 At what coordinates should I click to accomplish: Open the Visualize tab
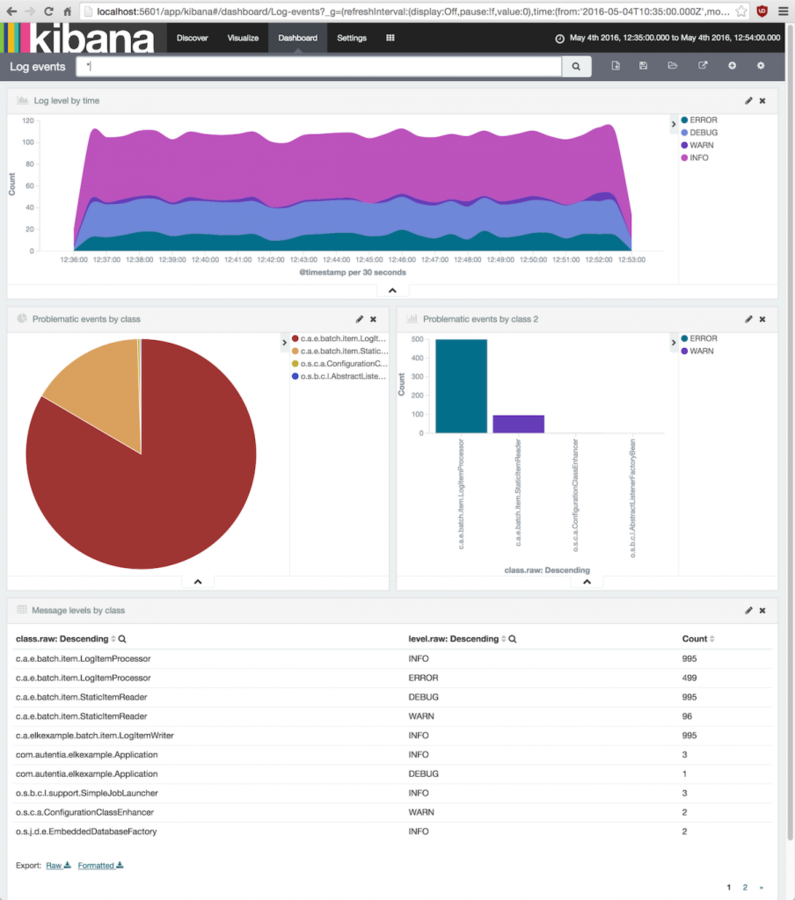click(x=243, y=38)
